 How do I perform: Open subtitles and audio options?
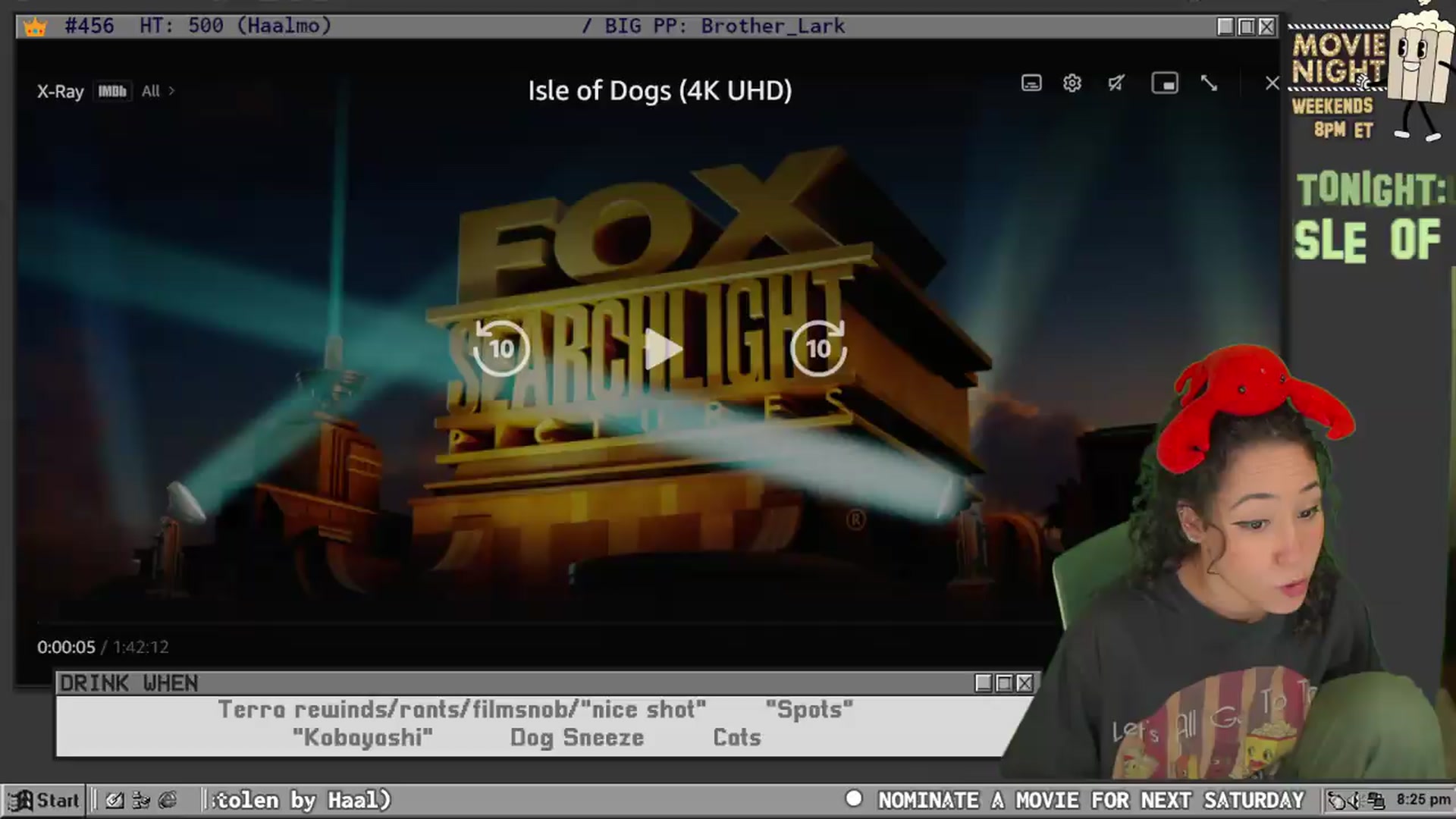tap(1031, 83)
